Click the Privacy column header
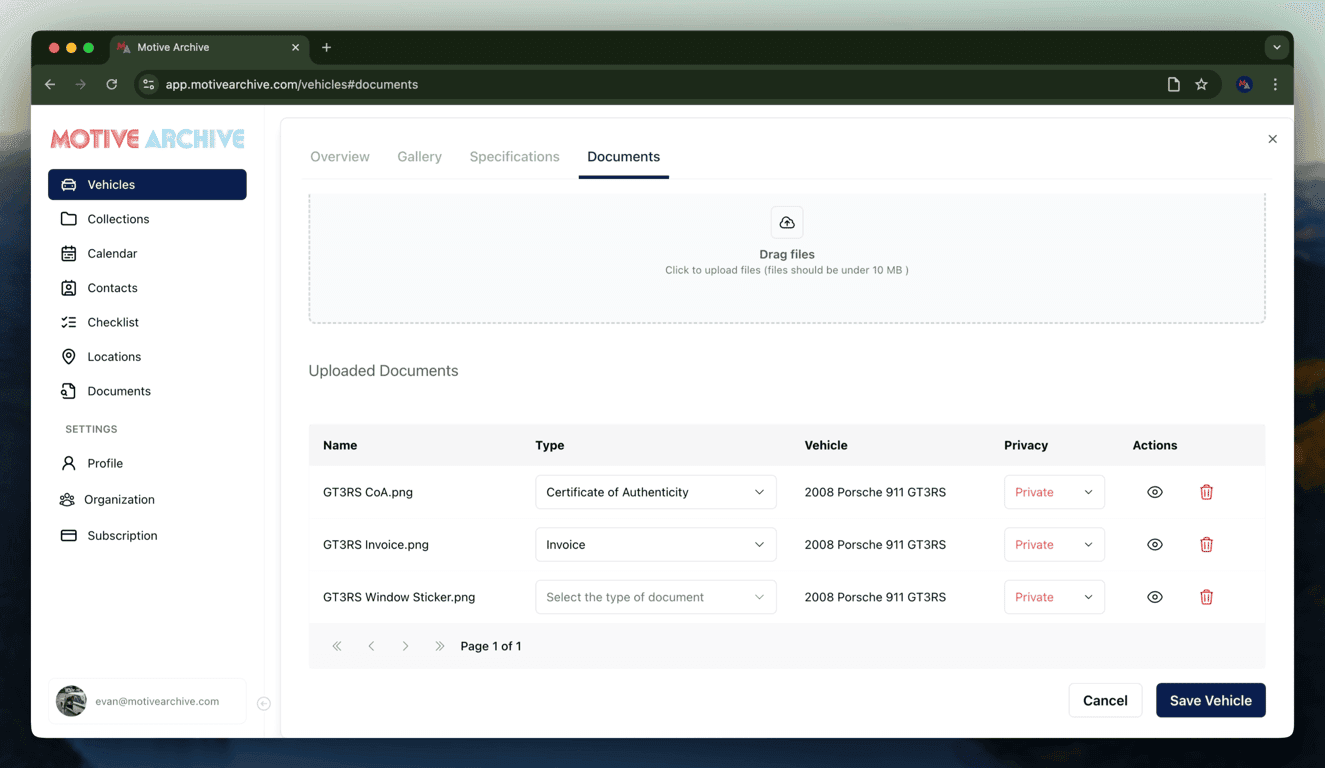Image resolution: width=1325 pixels, height=768 pixels. point(1026,445)
